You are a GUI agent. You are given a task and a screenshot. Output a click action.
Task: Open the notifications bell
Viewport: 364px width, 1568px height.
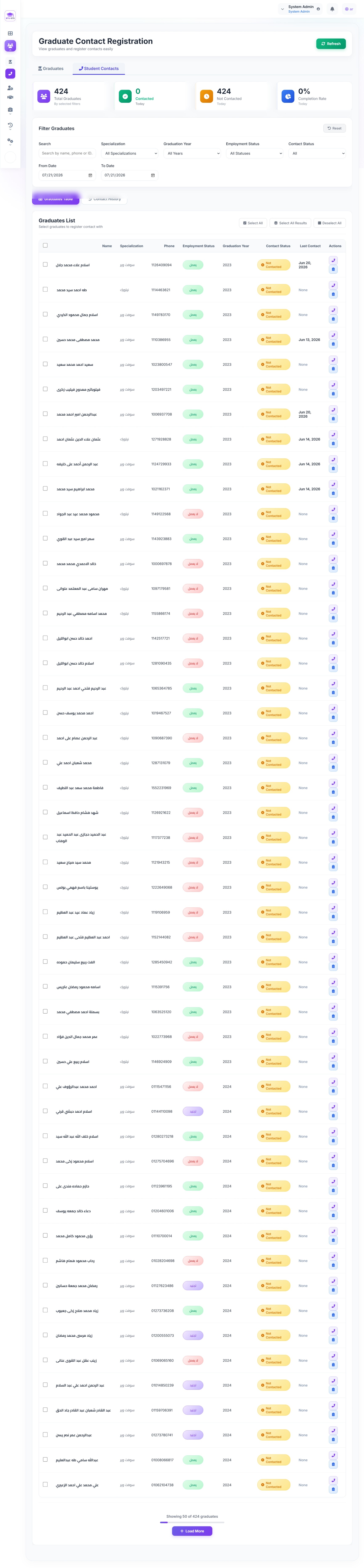click(x=332, y=9)
